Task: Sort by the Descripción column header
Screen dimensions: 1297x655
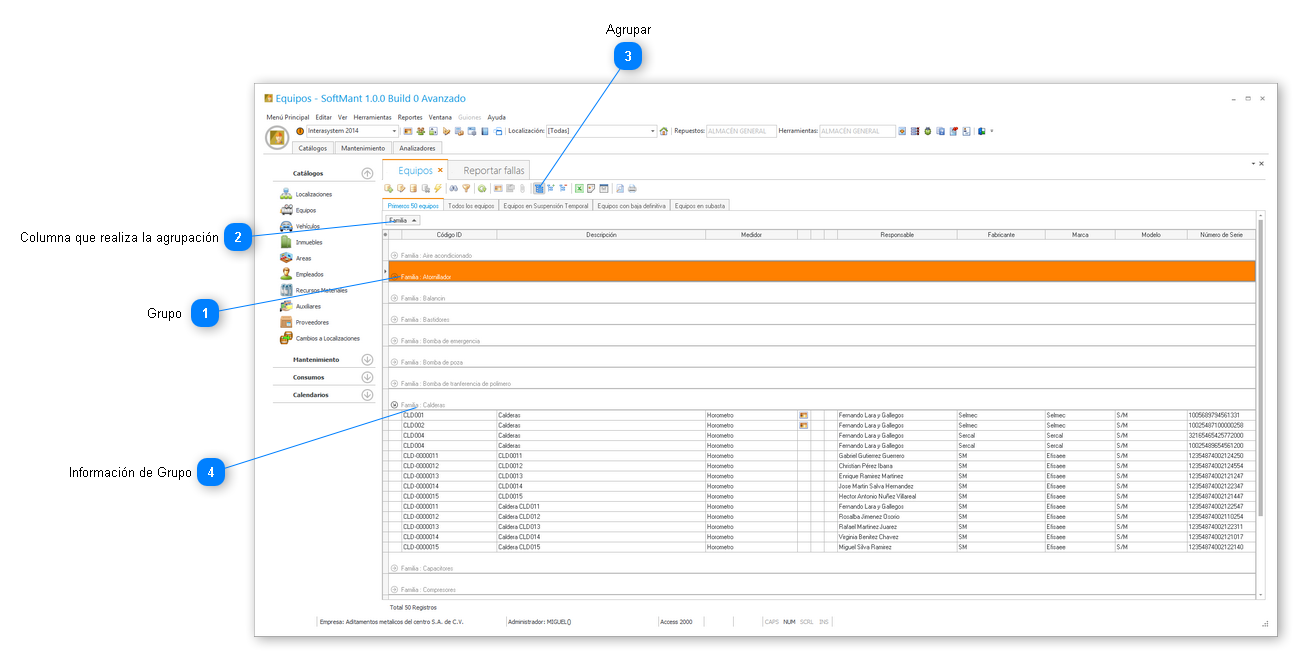Action: (600, 235)
